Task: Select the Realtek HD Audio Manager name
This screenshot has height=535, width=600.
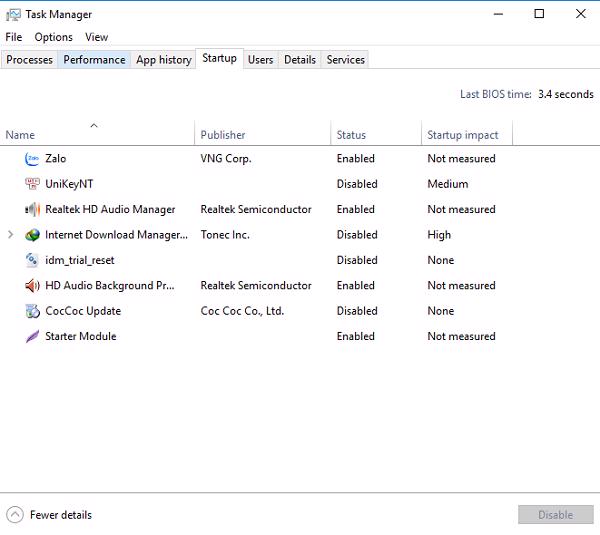Action: coord(110,209)
